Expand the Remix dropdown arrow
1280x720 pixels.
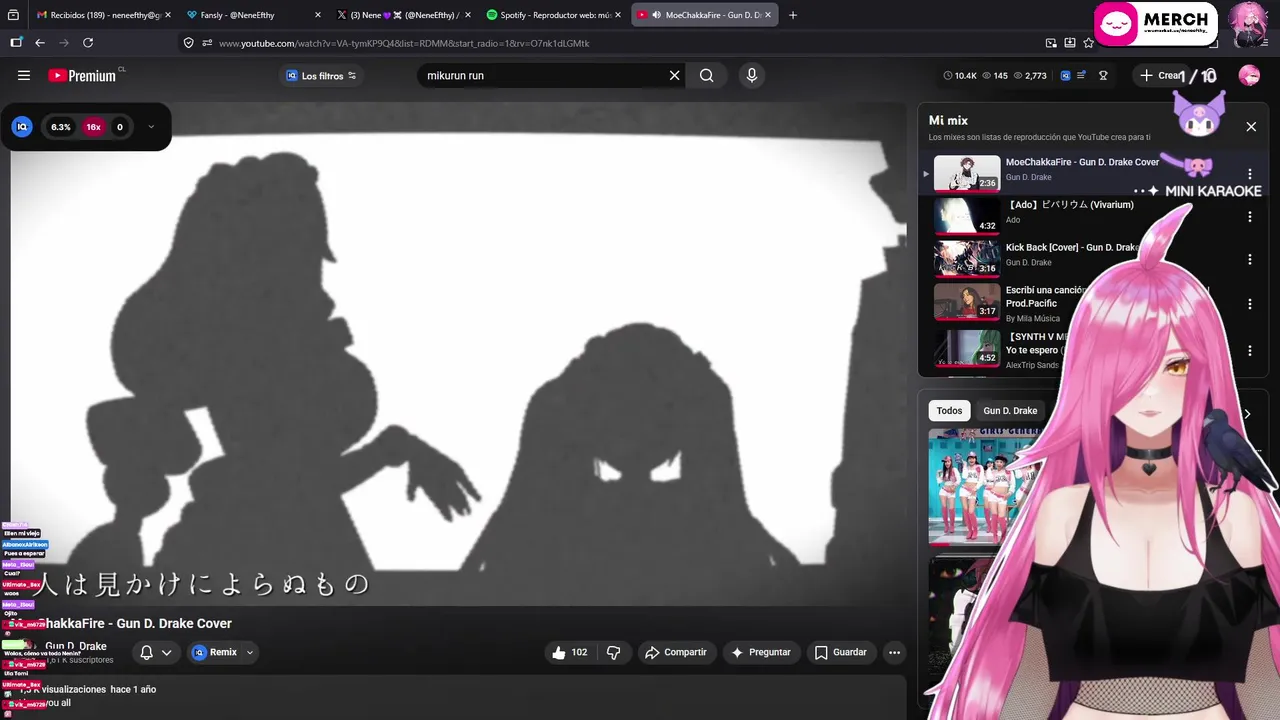click(250, 652)
